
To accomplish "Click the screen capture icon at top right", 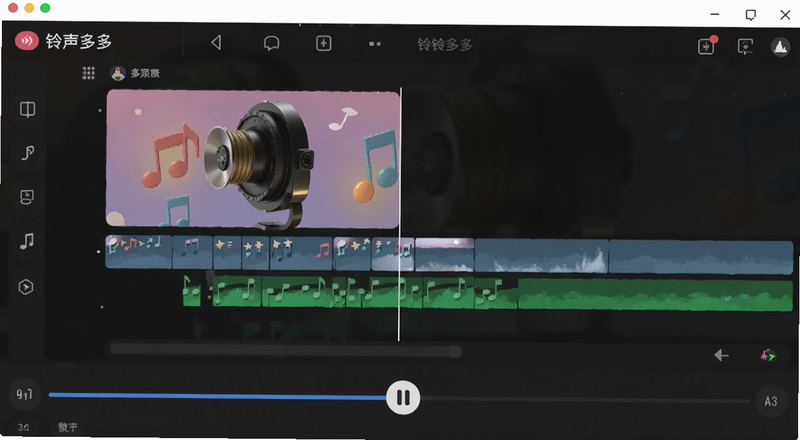I will point(745,46).
